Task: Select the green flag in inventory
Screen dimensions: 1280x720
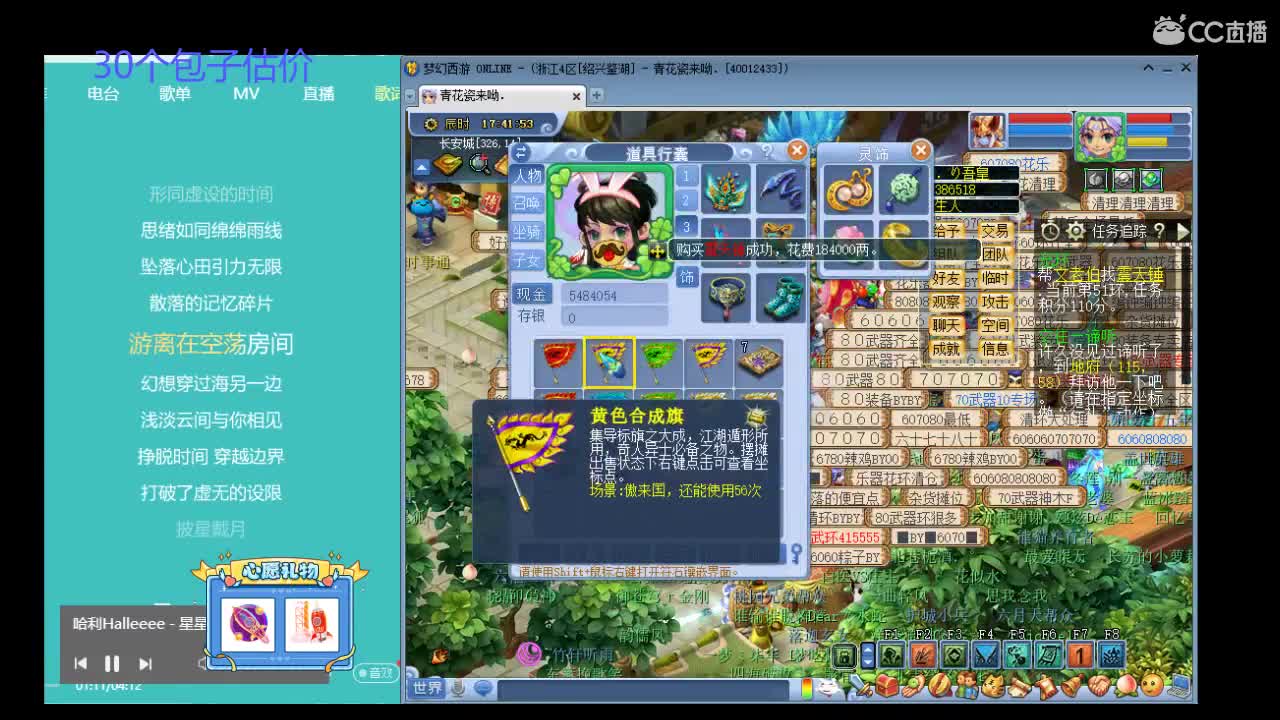Action: click(658, 362)
